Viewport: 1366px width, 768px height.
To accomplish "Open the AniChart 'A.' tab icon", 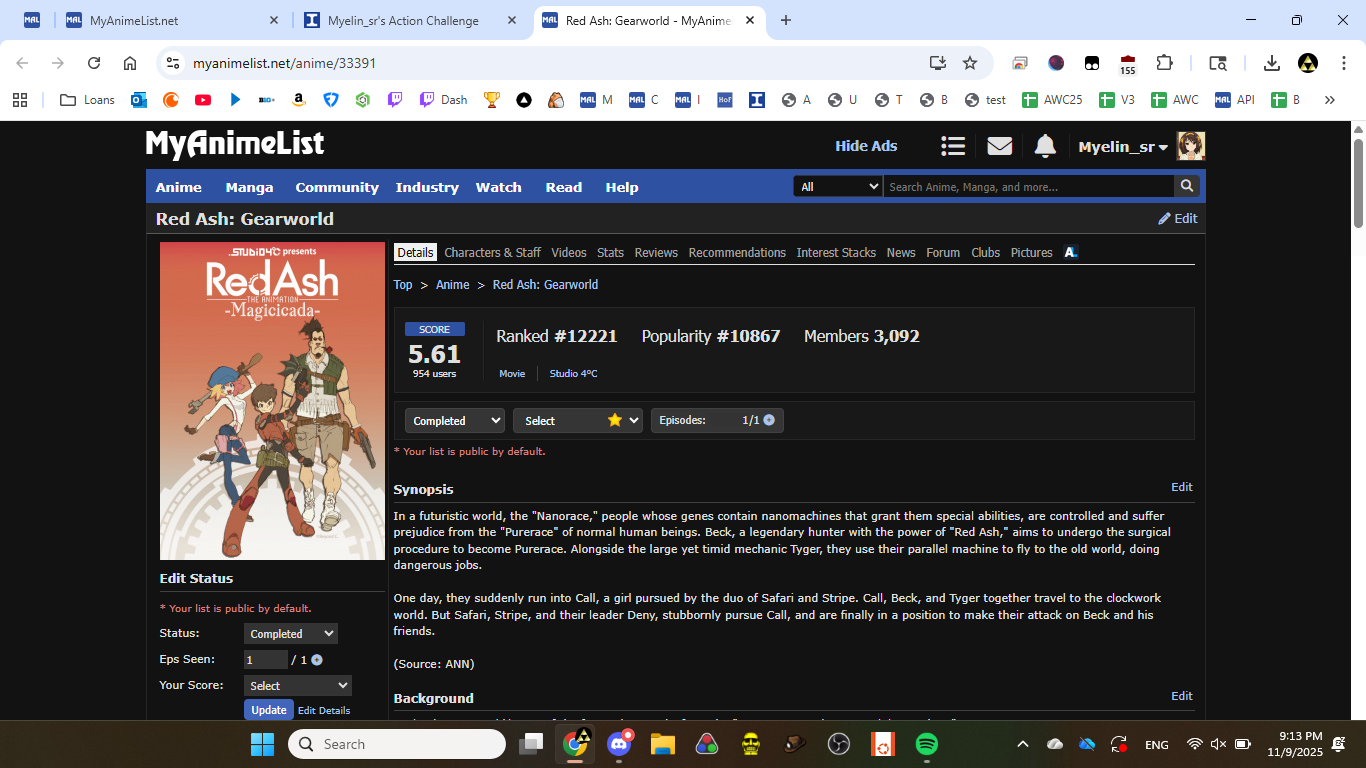I will point(1070,252).
